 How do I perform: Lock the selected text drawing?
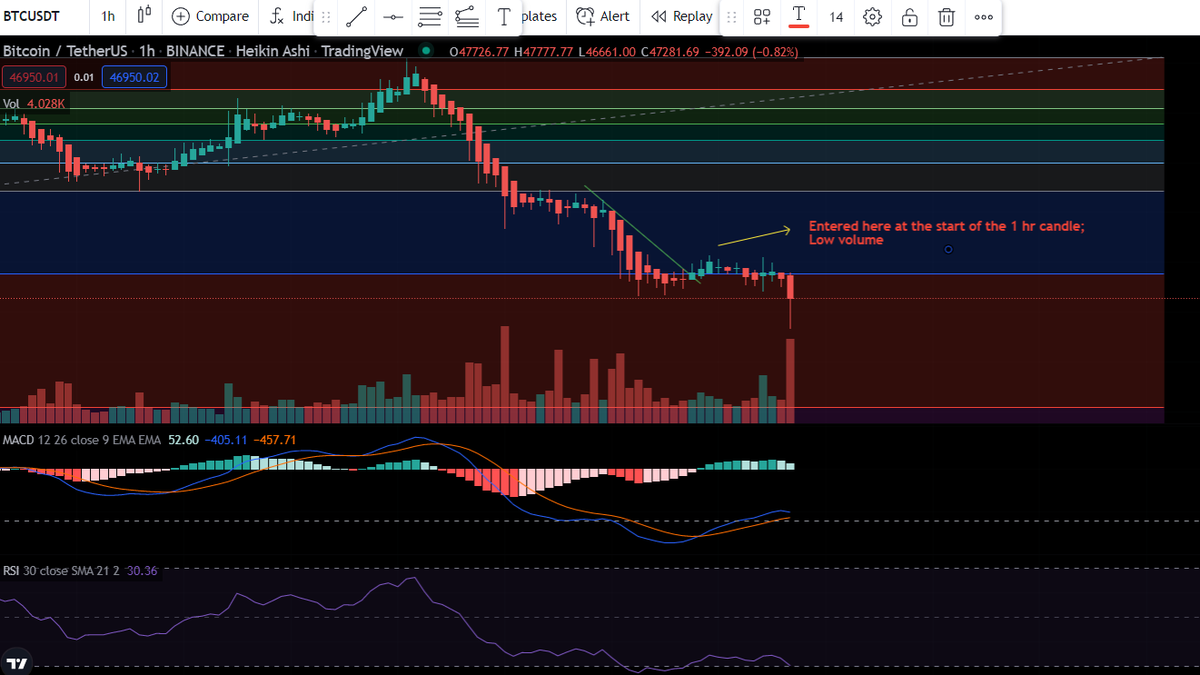point(909,17)
